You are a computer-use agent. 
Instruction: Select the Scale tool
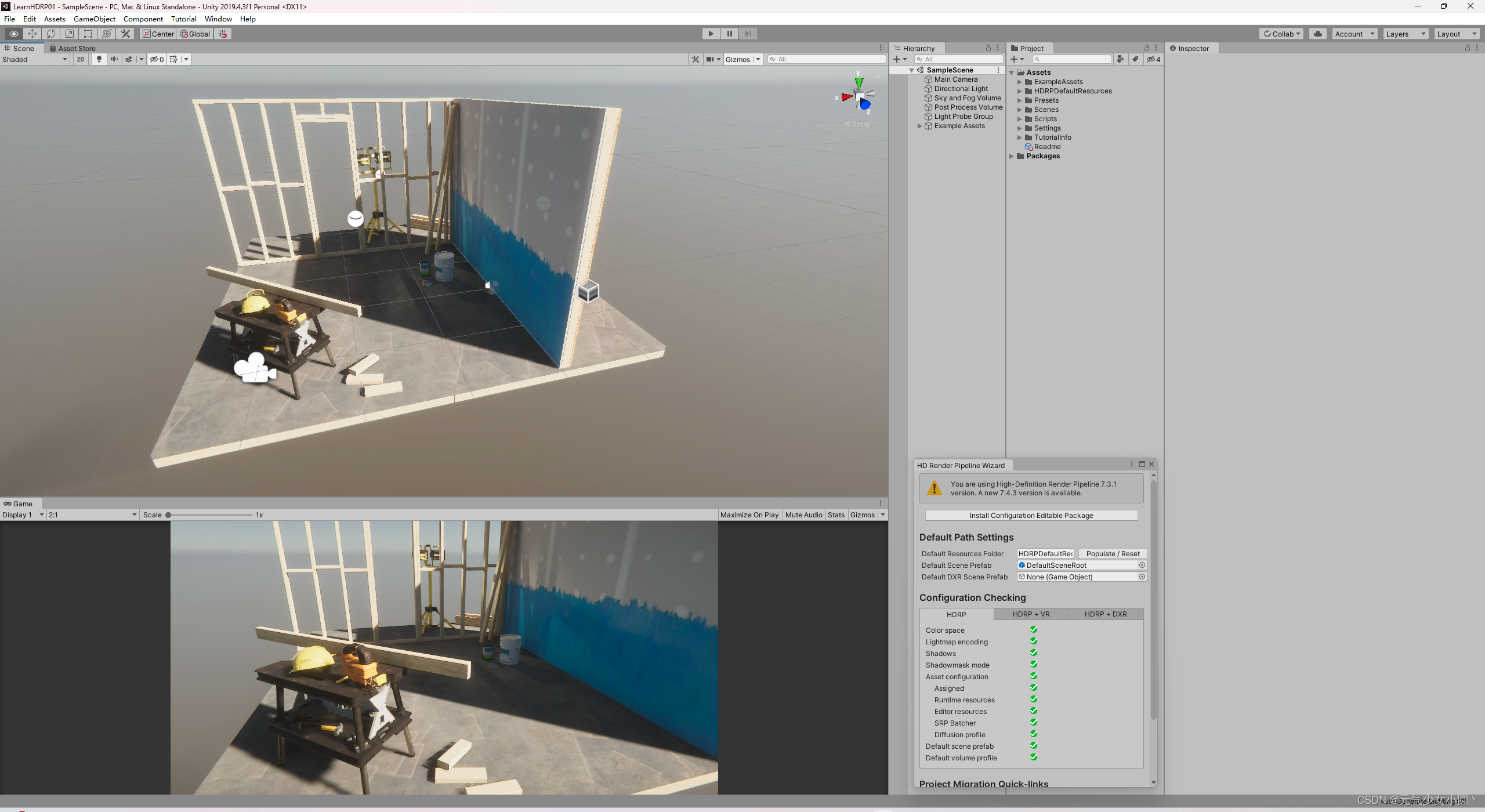(70, 34)
